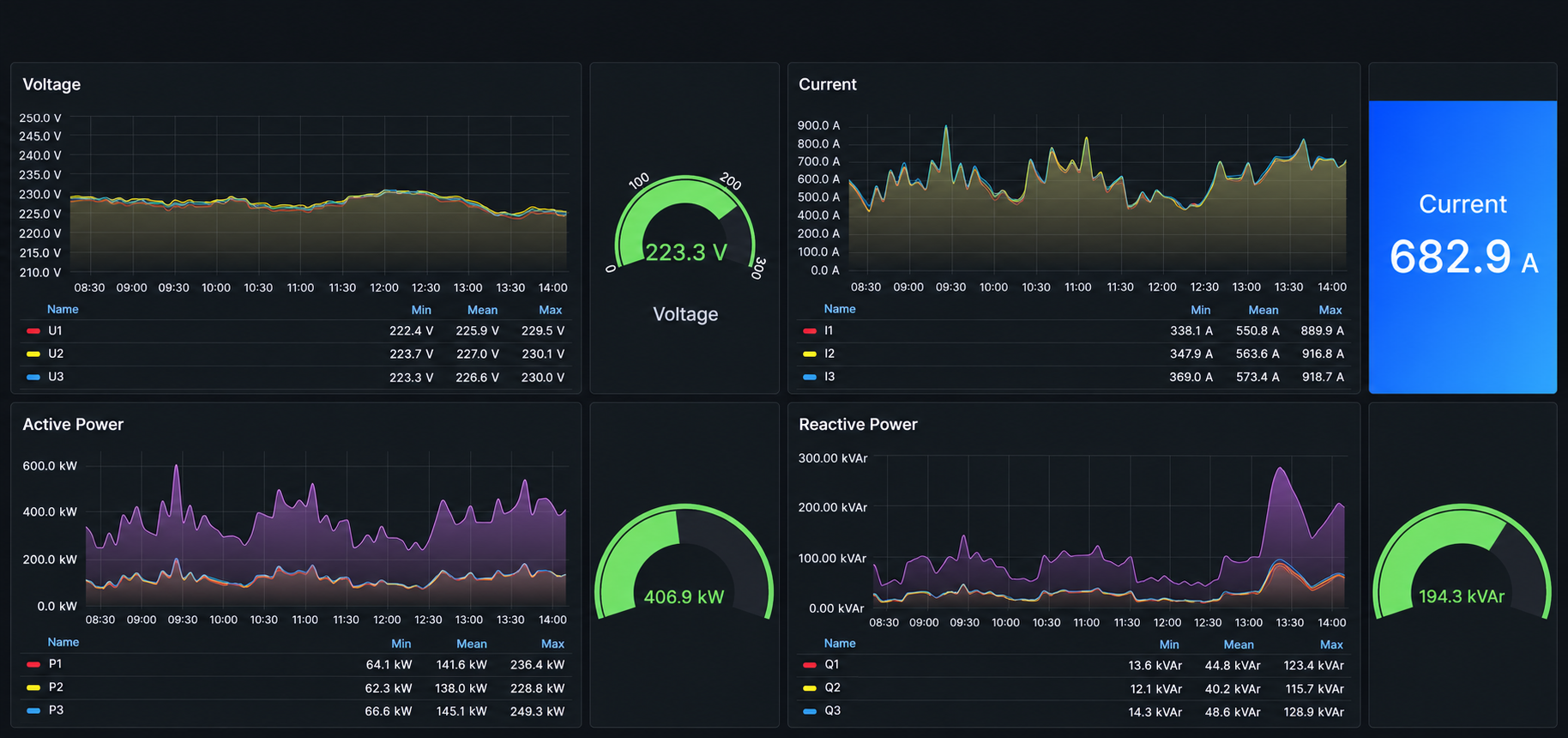Sort Voltage legend by Min column
The width and height of the screenshot is (1568, 738).
[421, 310]
